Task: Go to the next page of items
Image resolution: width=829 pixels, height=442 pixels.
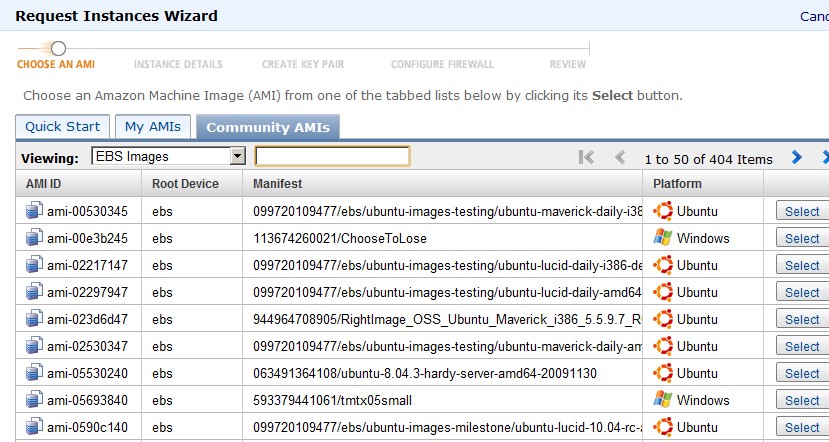Action: (x=797, y=157)
